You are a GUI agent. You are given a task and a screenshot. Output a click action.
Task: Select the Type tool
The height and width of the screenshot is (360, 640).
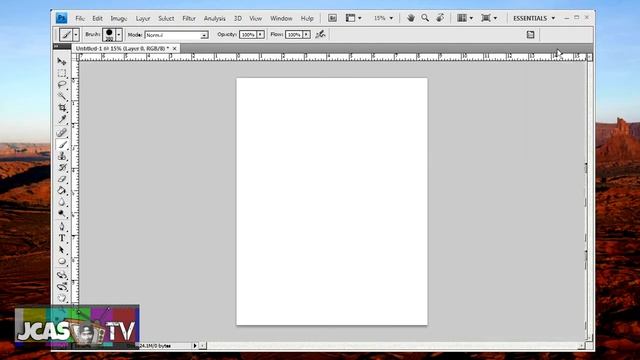tap(62, 238)
